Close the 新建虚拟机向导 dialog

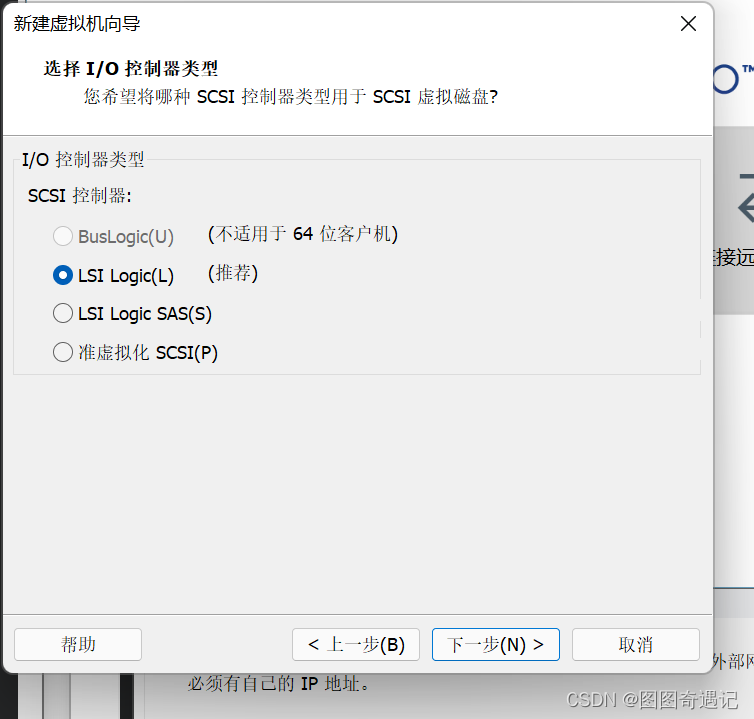(x=688, y=24)
